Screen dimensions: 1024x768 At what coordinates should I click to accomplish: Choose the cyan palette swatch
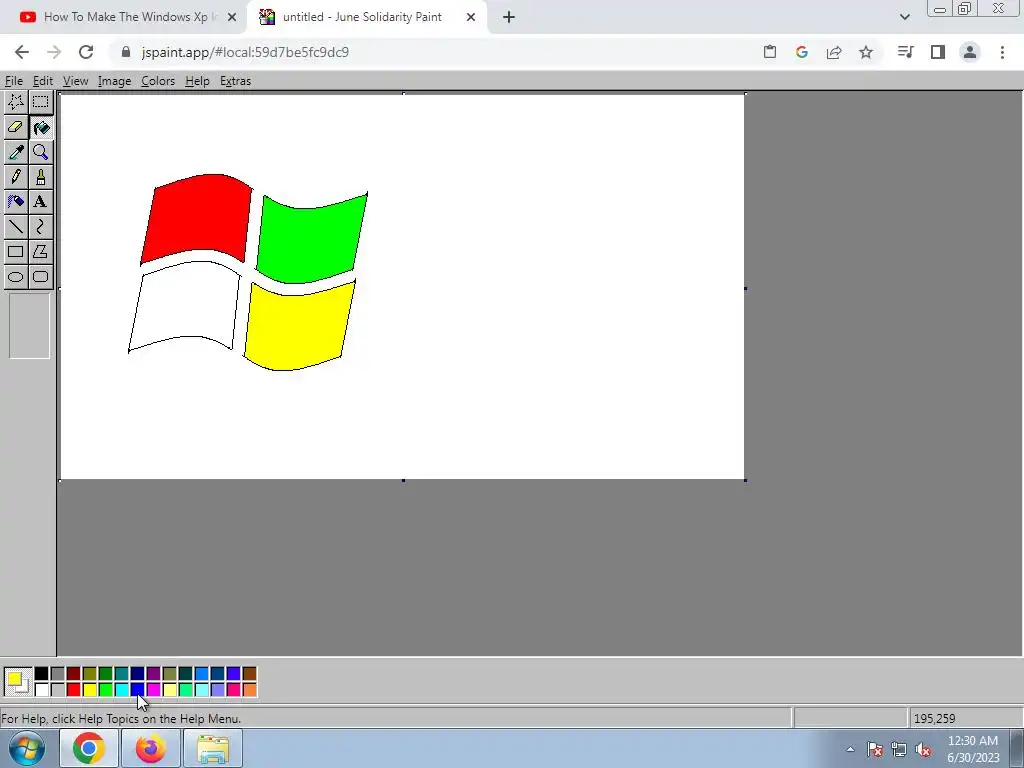click(x=121, y=690)
